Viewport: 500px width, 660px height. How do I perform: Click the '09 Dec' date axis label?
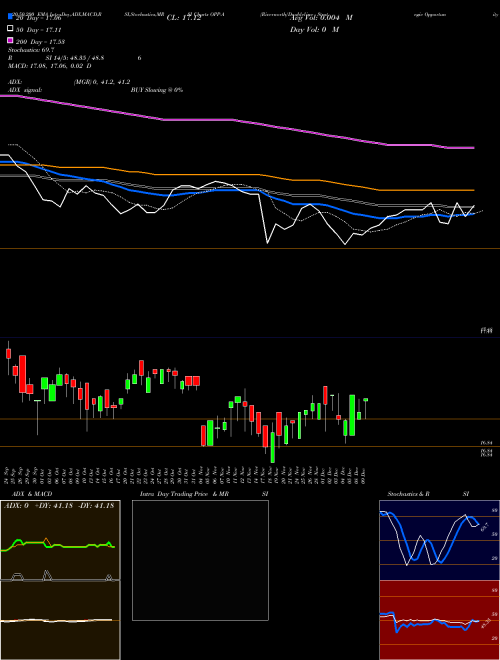coord(362,474)
